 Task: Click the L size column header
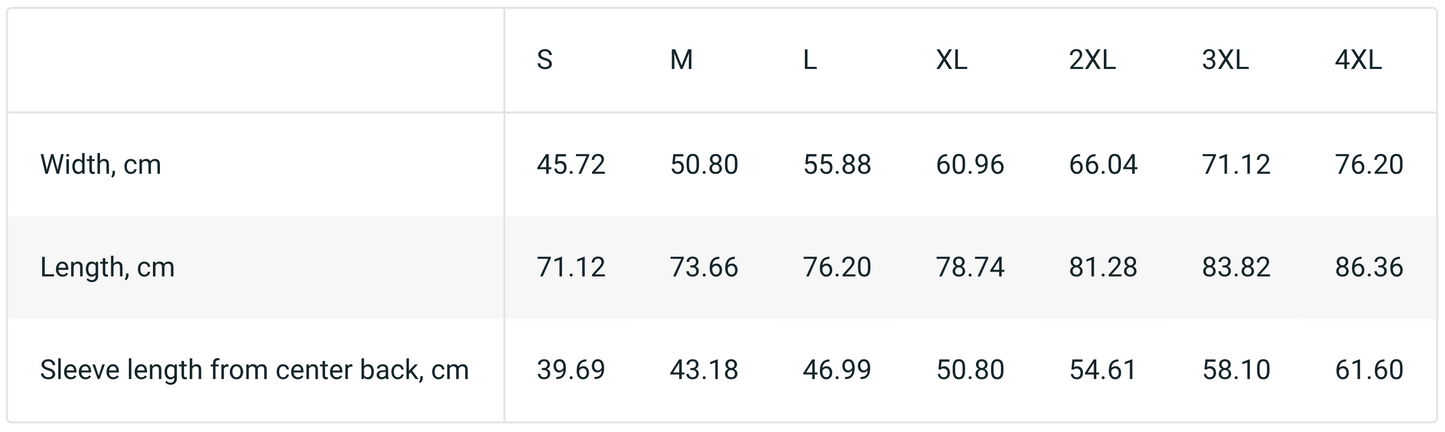tap(810, 61)
